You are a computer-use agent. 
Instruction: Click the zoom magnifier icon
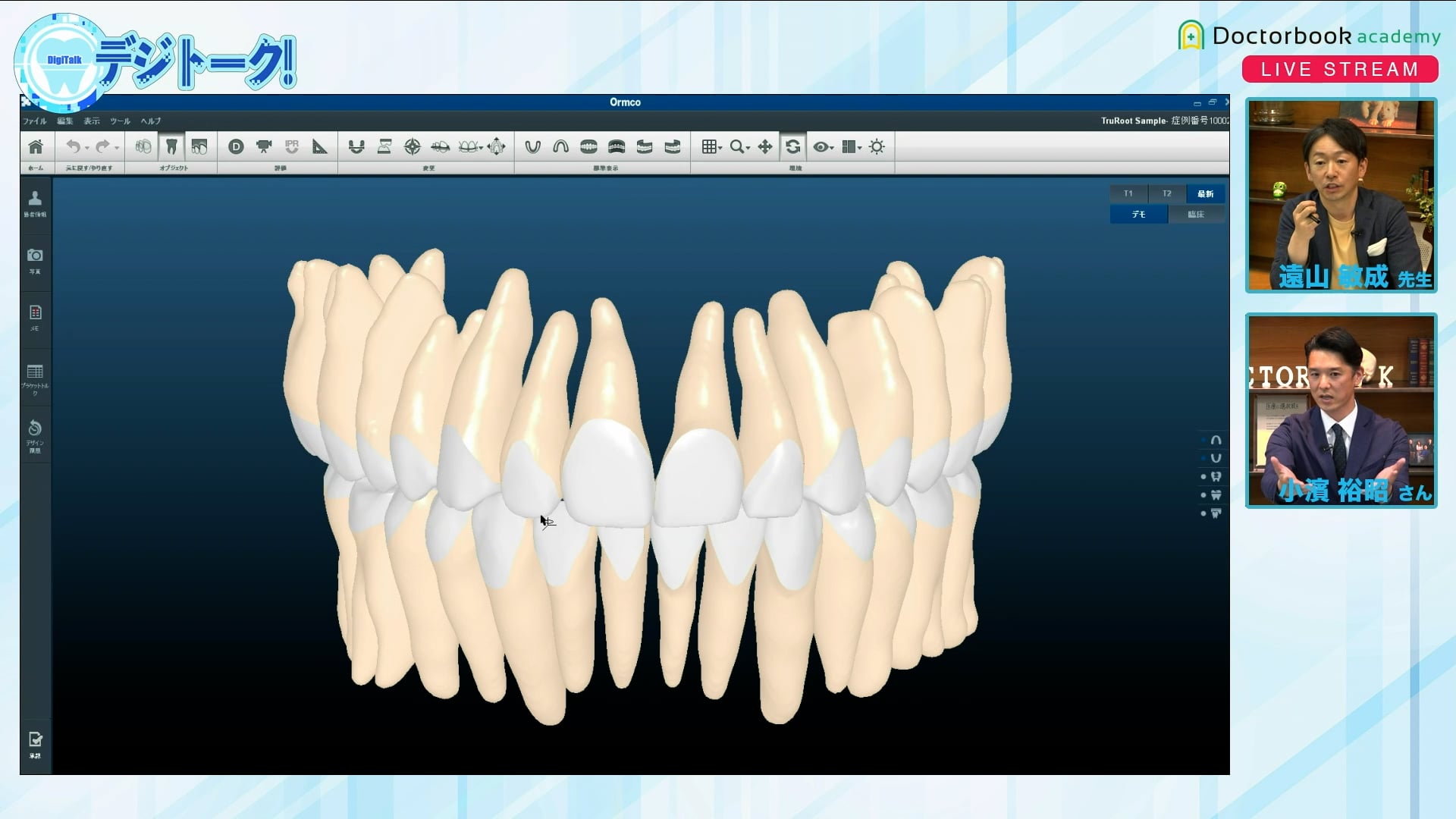(736, 146)
